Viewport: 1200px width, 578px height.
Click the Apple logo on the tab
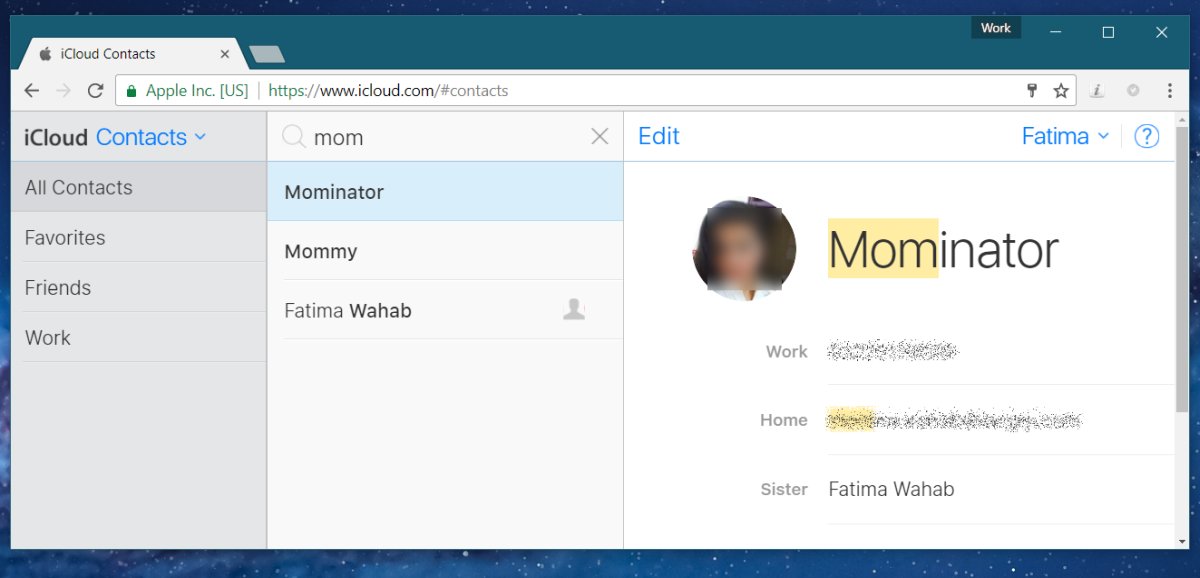[45, 54]
